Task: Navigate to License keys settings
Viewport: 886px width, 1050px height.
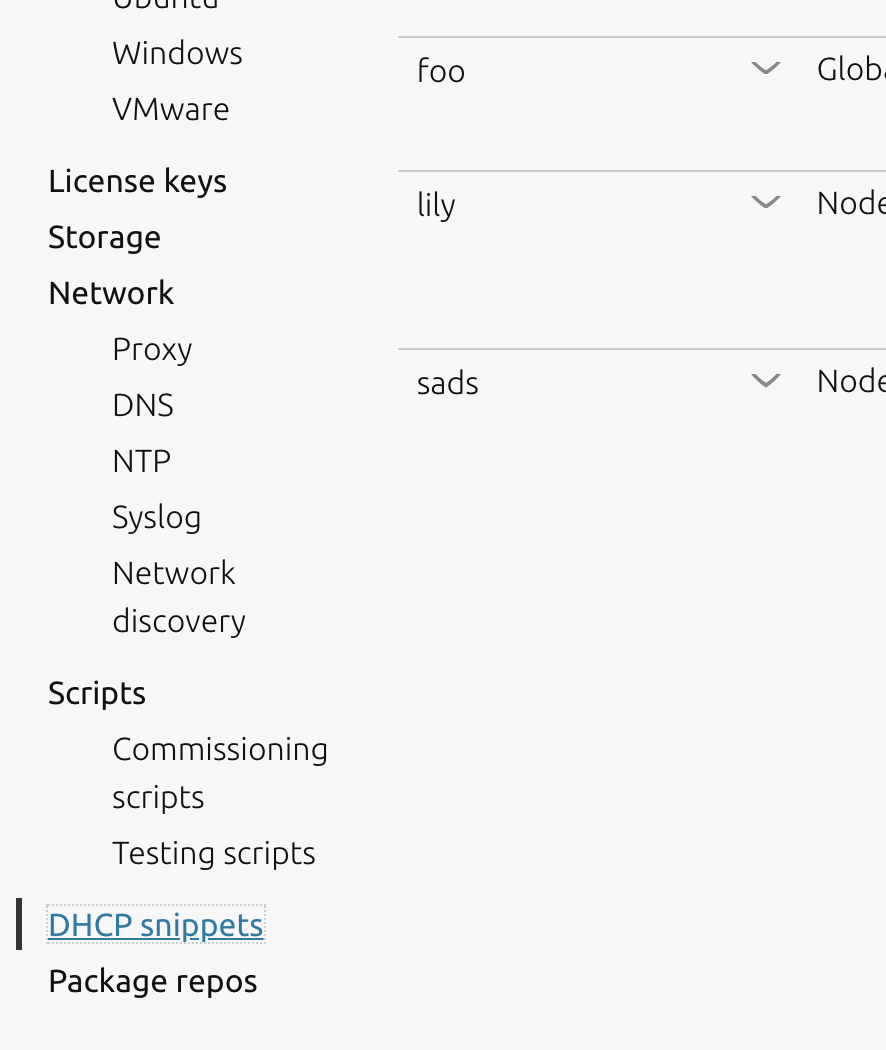Action: 137,182
